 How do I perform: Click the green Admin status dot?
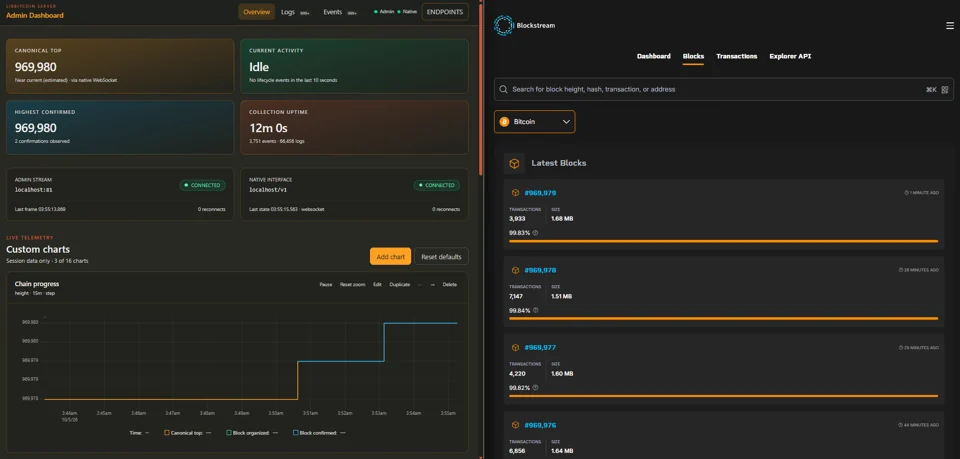(x=376, y=12)
